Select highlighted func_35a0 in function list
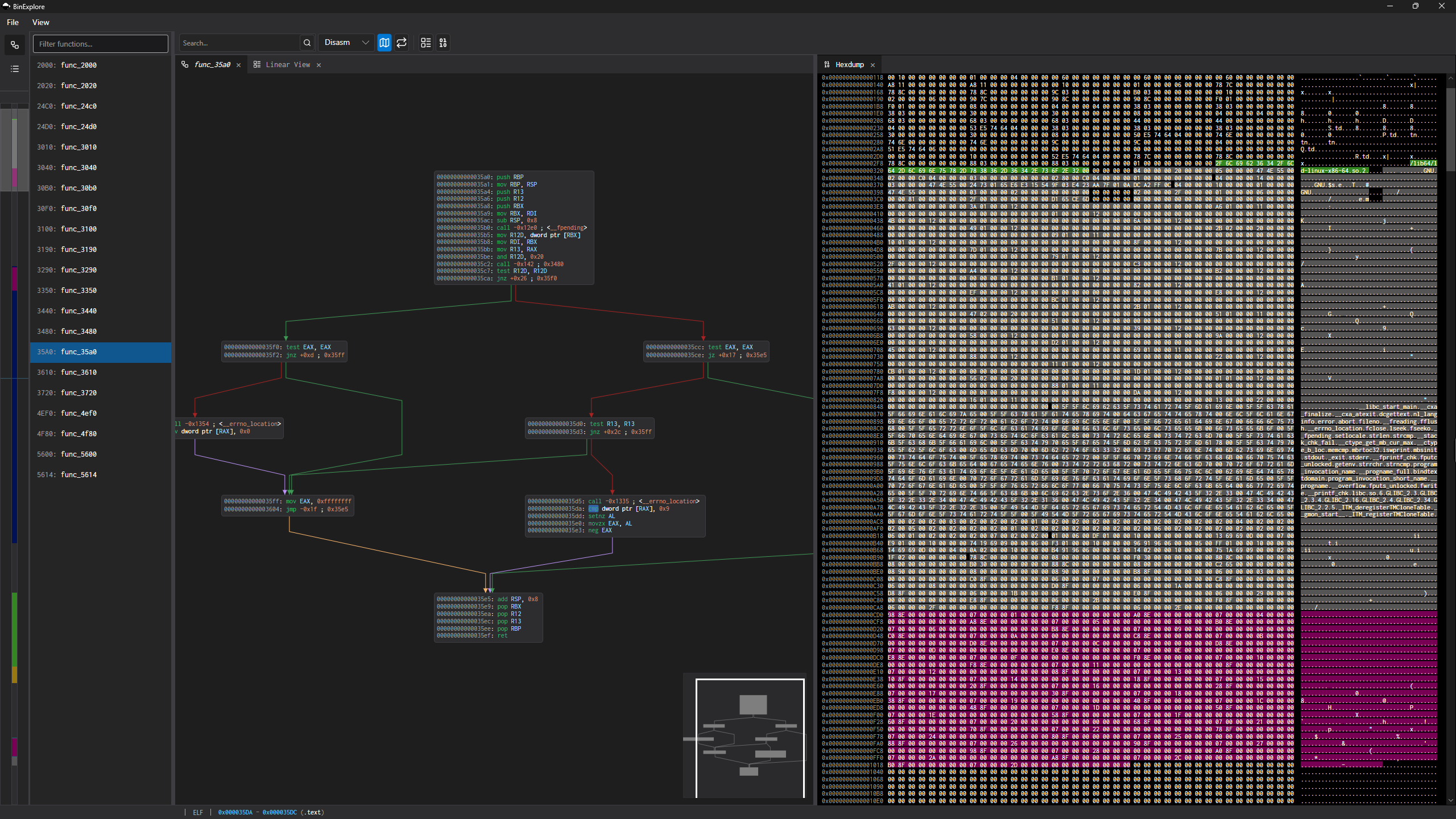Image resolution: width=1456 pixels, height=819 pixels. (101, 352)
